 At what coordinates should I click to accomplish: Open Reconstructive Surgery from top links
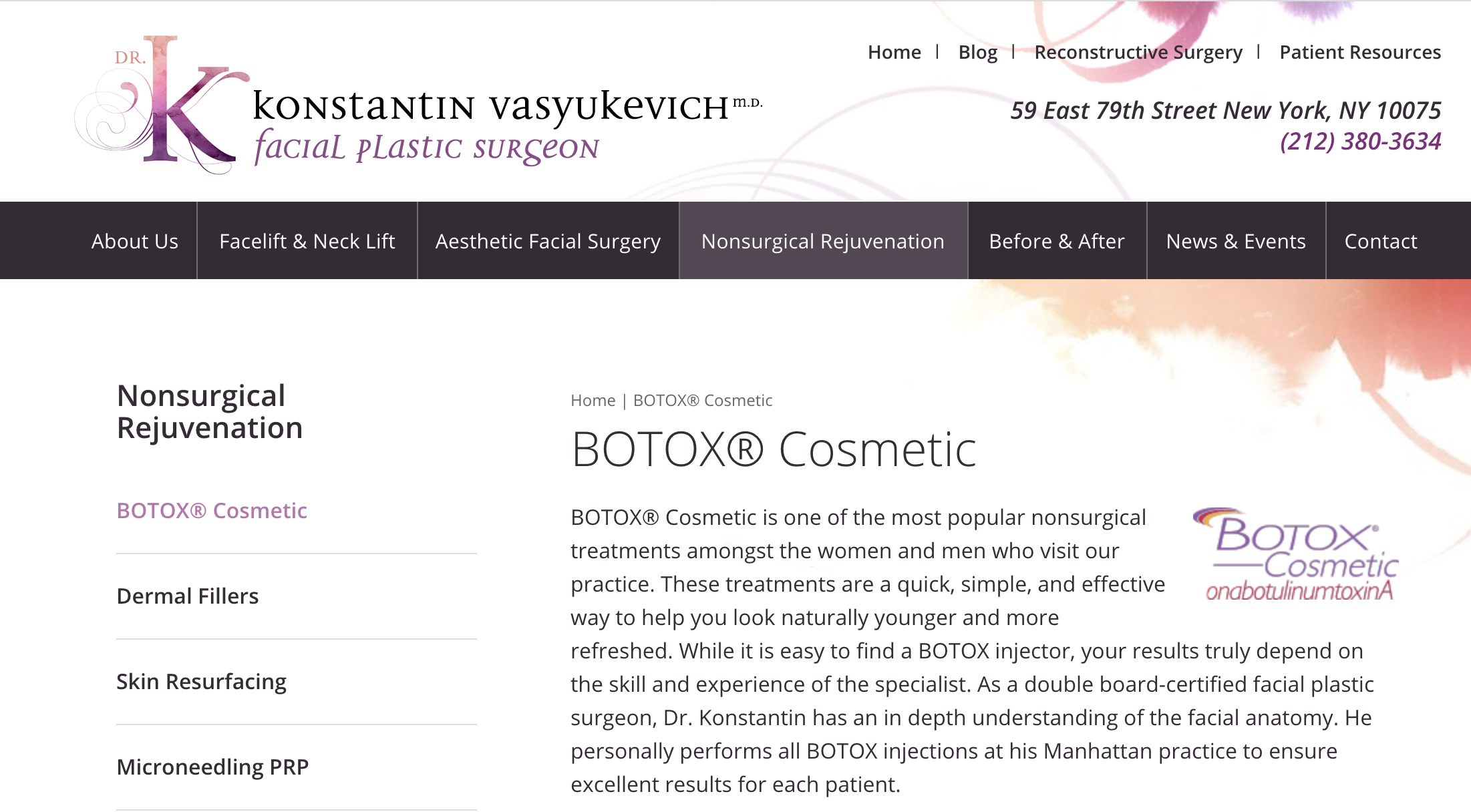[x=1138, y=52]
